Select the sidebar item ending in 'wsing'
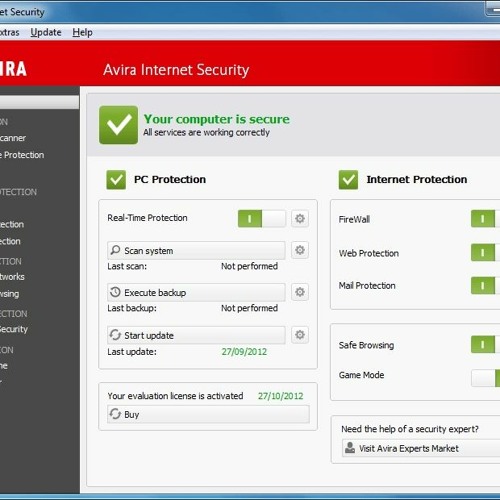This screenshot has width=500, height=500. click(x=9, y=294)
